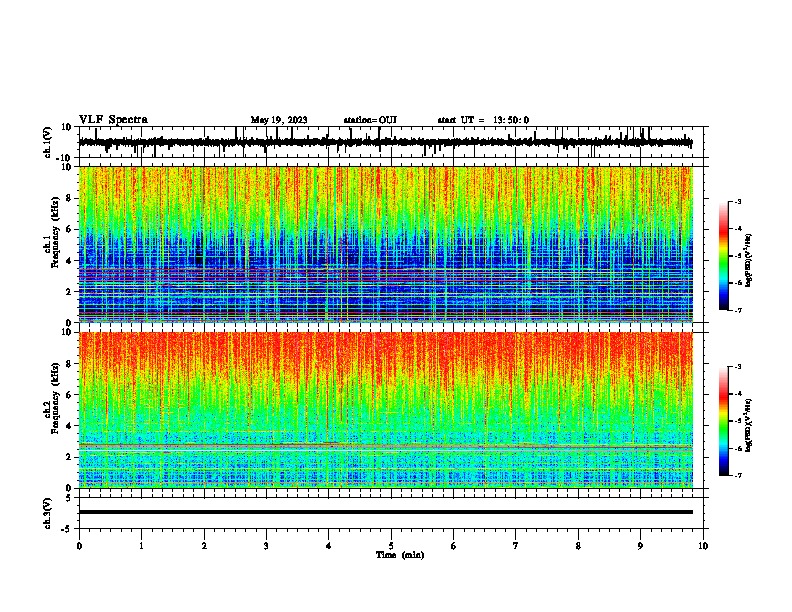Click time axis tick label "7"

[516, 546]
